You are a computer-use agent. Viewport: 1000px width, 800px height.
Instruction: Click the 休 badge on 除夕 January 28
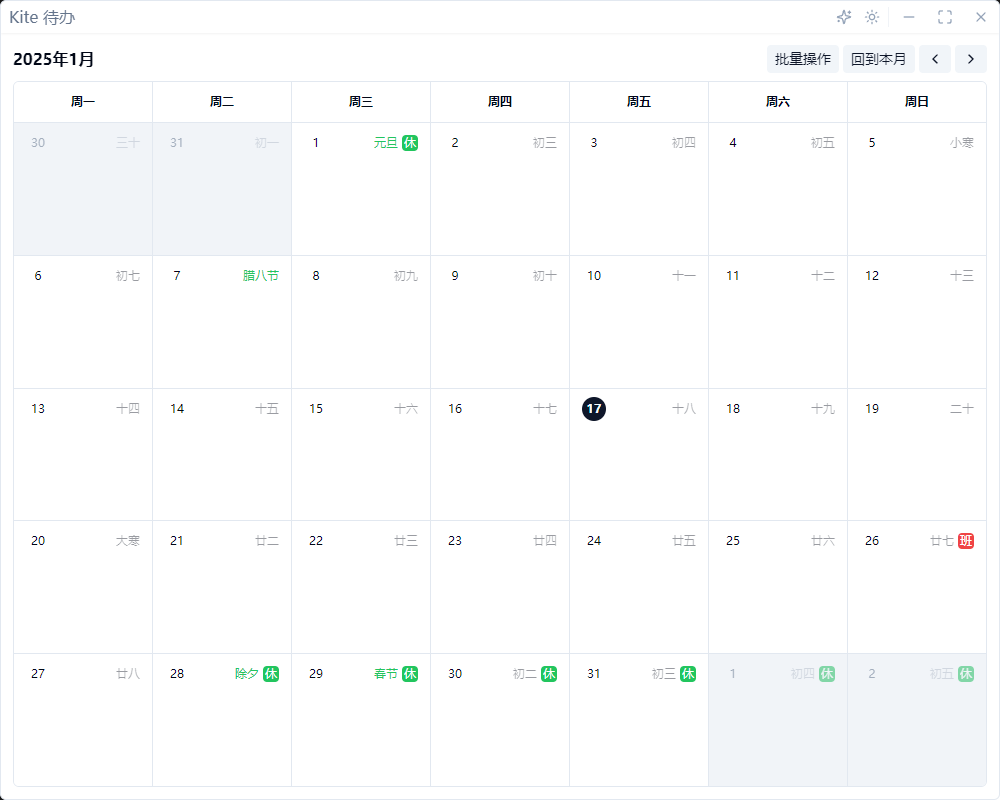(x=271, y=674)
